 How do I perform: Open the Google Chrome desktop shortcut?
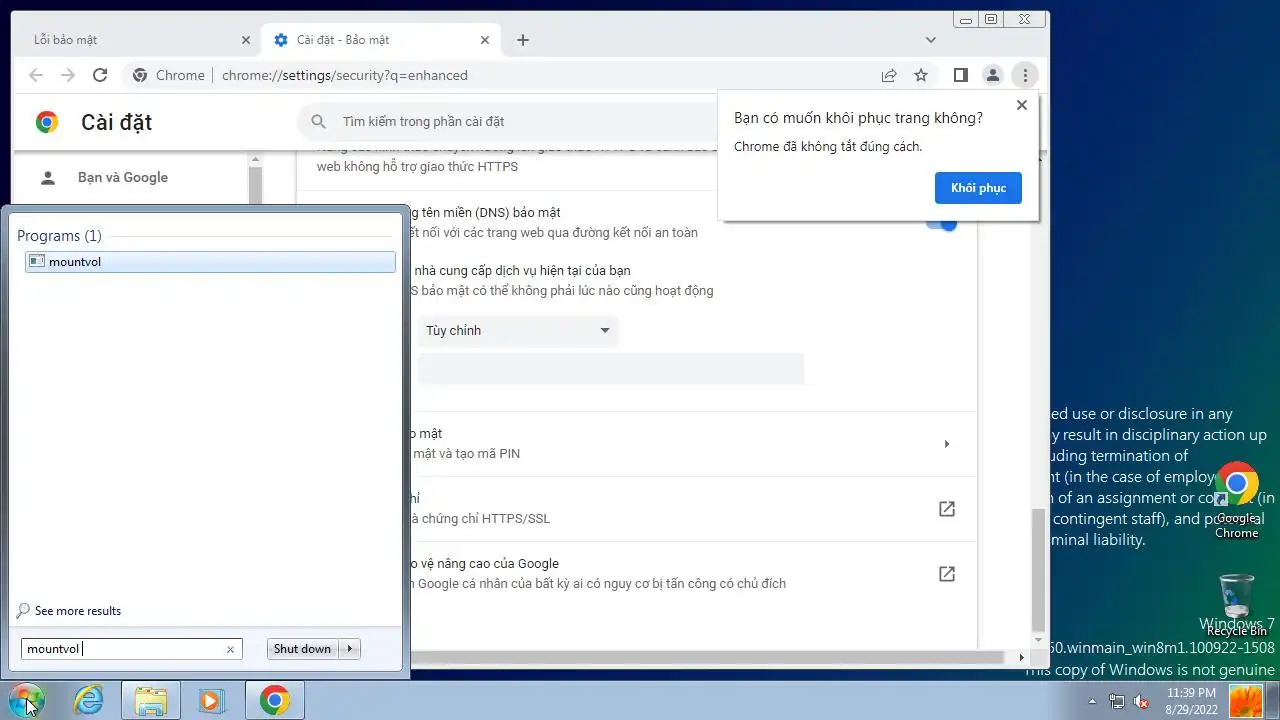1236,500
